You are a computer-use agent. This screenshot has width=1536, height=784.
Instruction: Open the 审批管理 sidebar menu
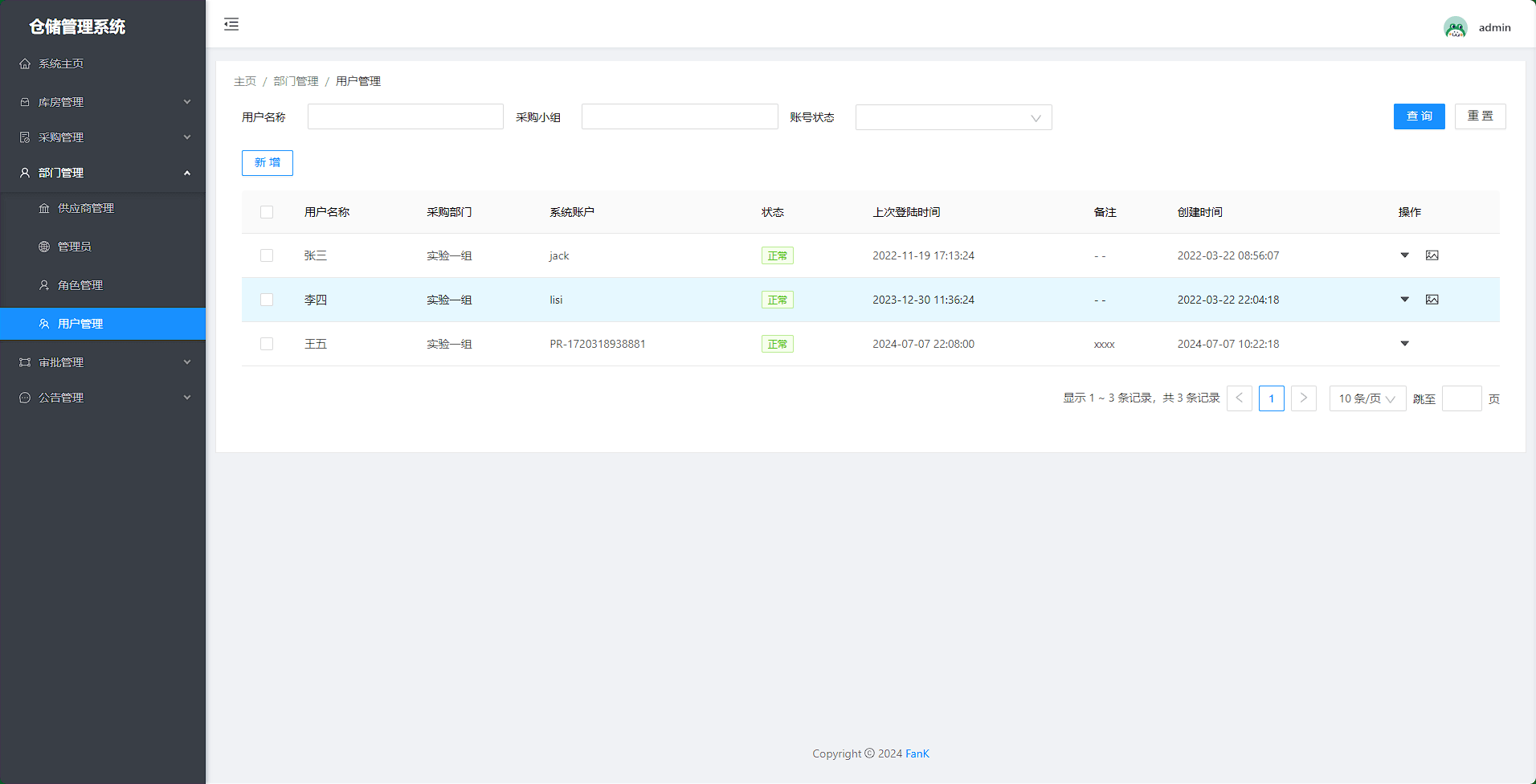[103, 361]
